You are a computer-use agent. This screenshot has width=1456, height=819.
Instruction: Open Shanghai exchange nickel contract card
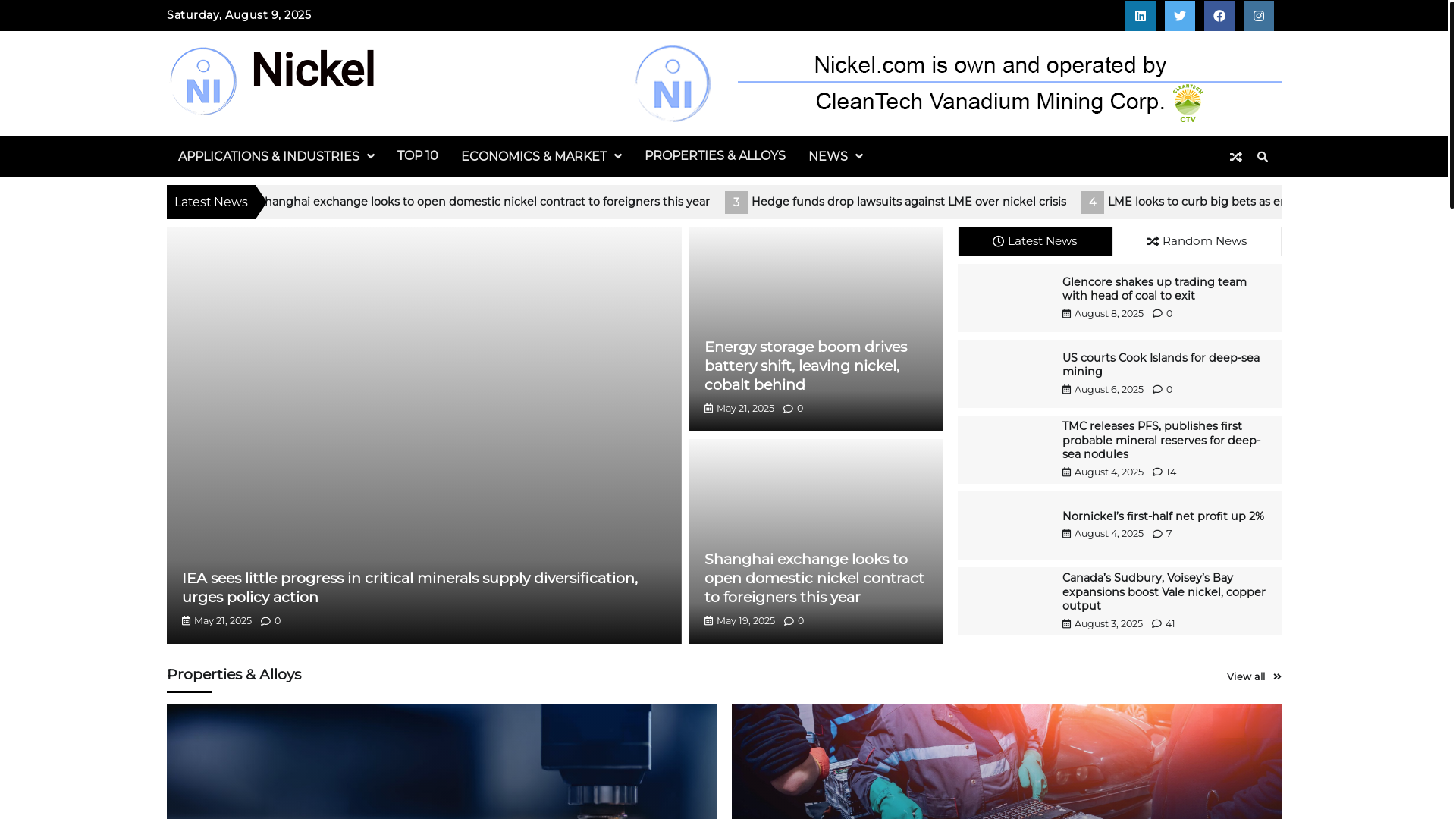(814, 579)
